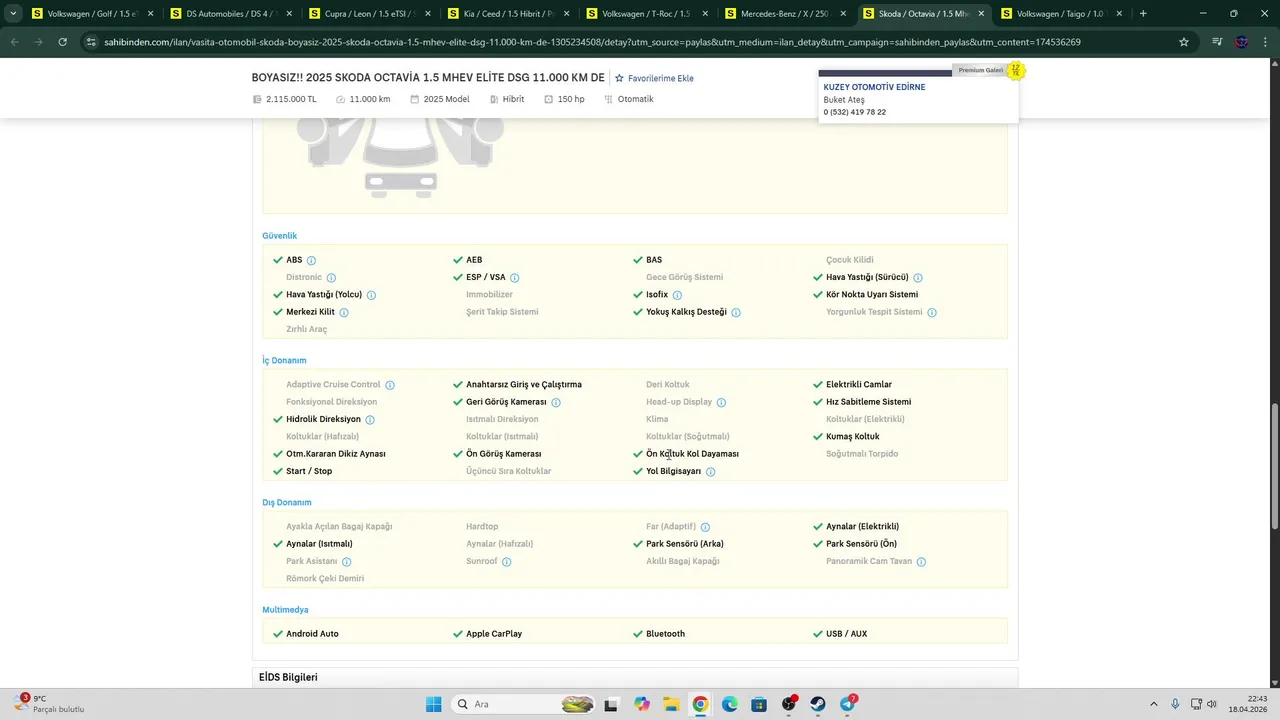Switch to Kia / Ceed tab
This screenshot has width=1280, height=720.
506,14
